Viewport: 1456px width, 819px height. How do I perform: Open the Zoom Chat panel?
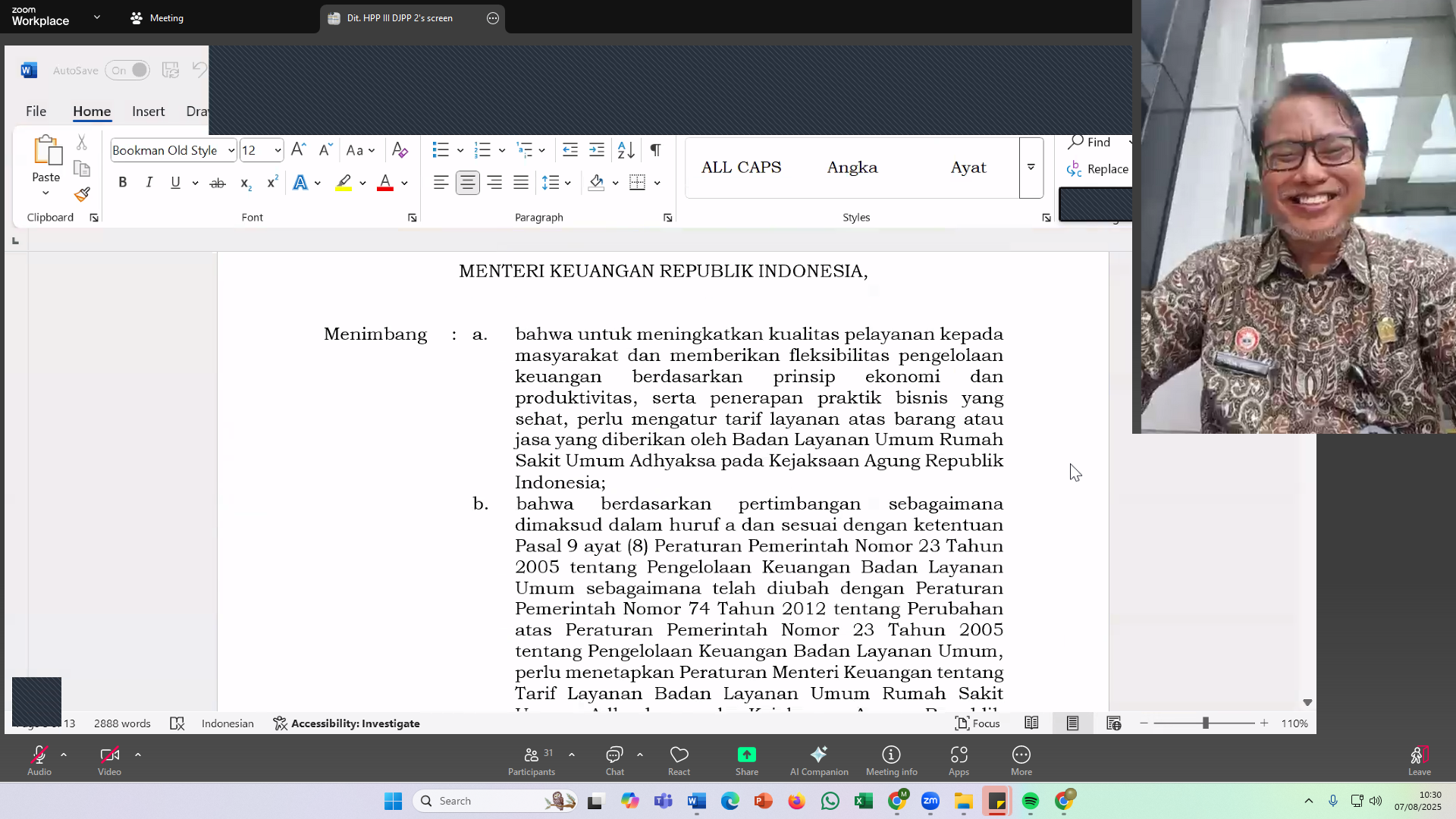615,761
